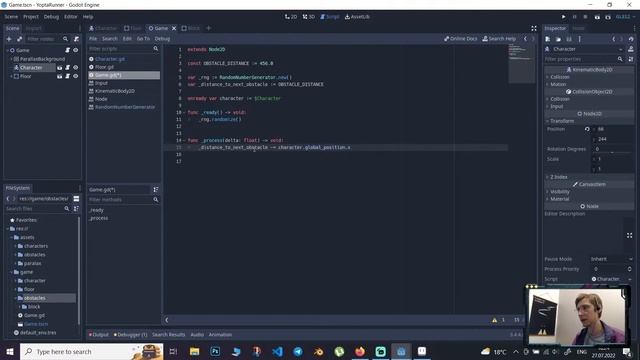Play the project
The image size is (640, 360).
click(x=563, y=17)
